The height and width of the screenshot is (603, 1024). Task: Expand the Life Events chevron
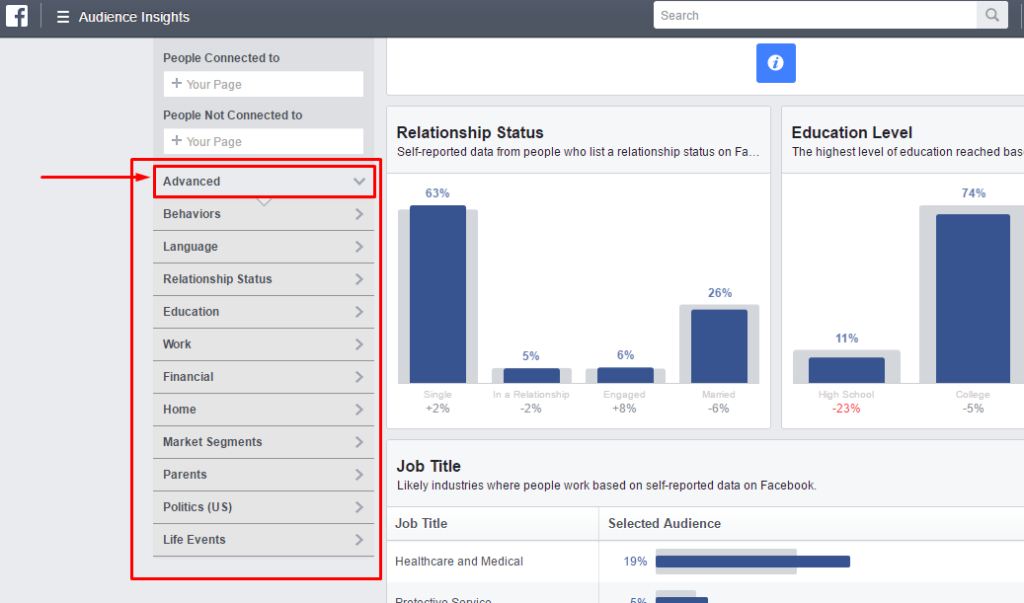[359, 540]
